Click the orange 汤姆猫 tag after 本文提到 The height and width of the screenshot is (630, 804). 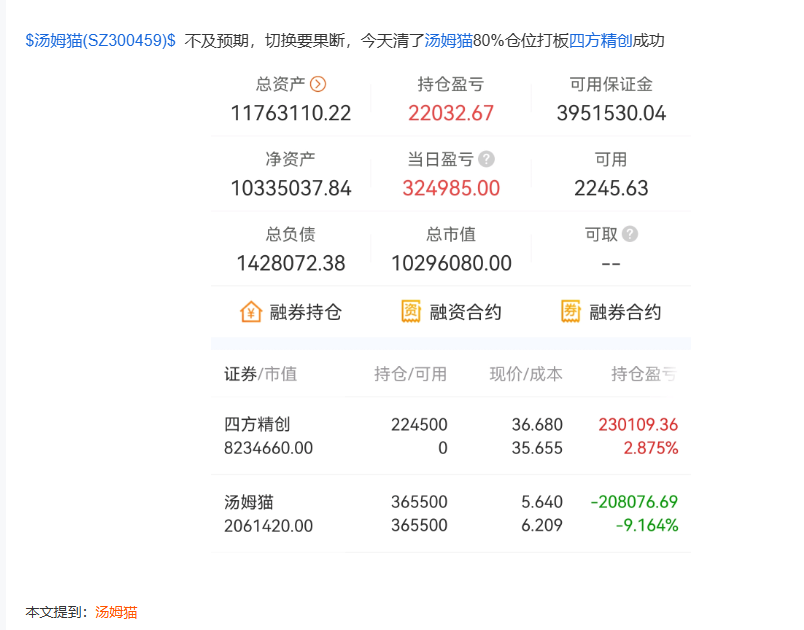[x=116, y=612]
